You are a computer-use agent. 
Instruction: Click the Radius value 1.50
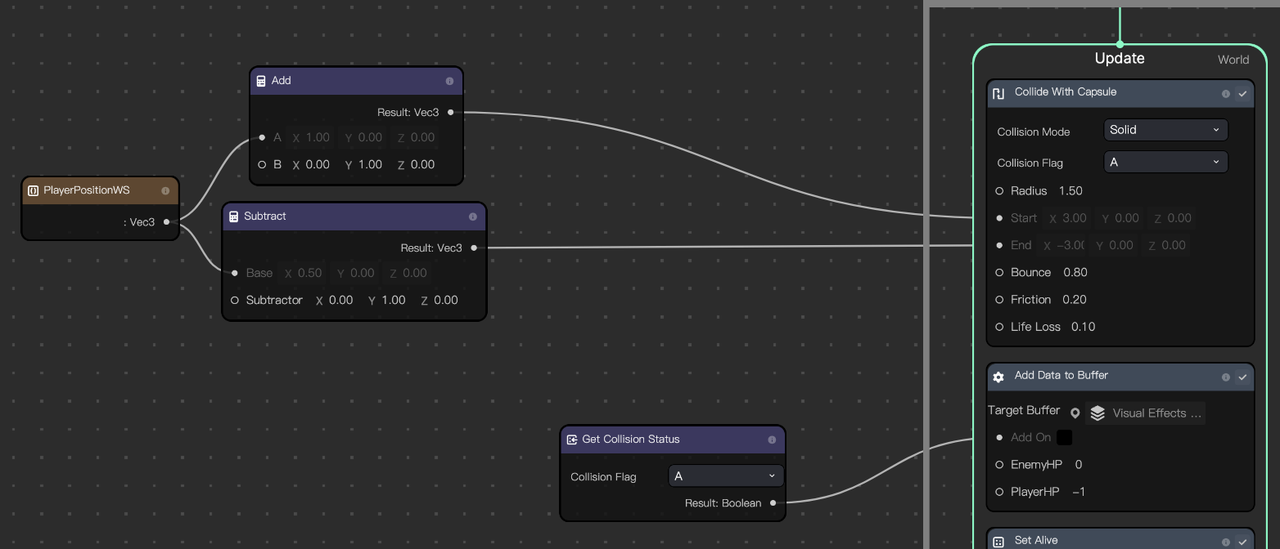(x=1070, y=191)
